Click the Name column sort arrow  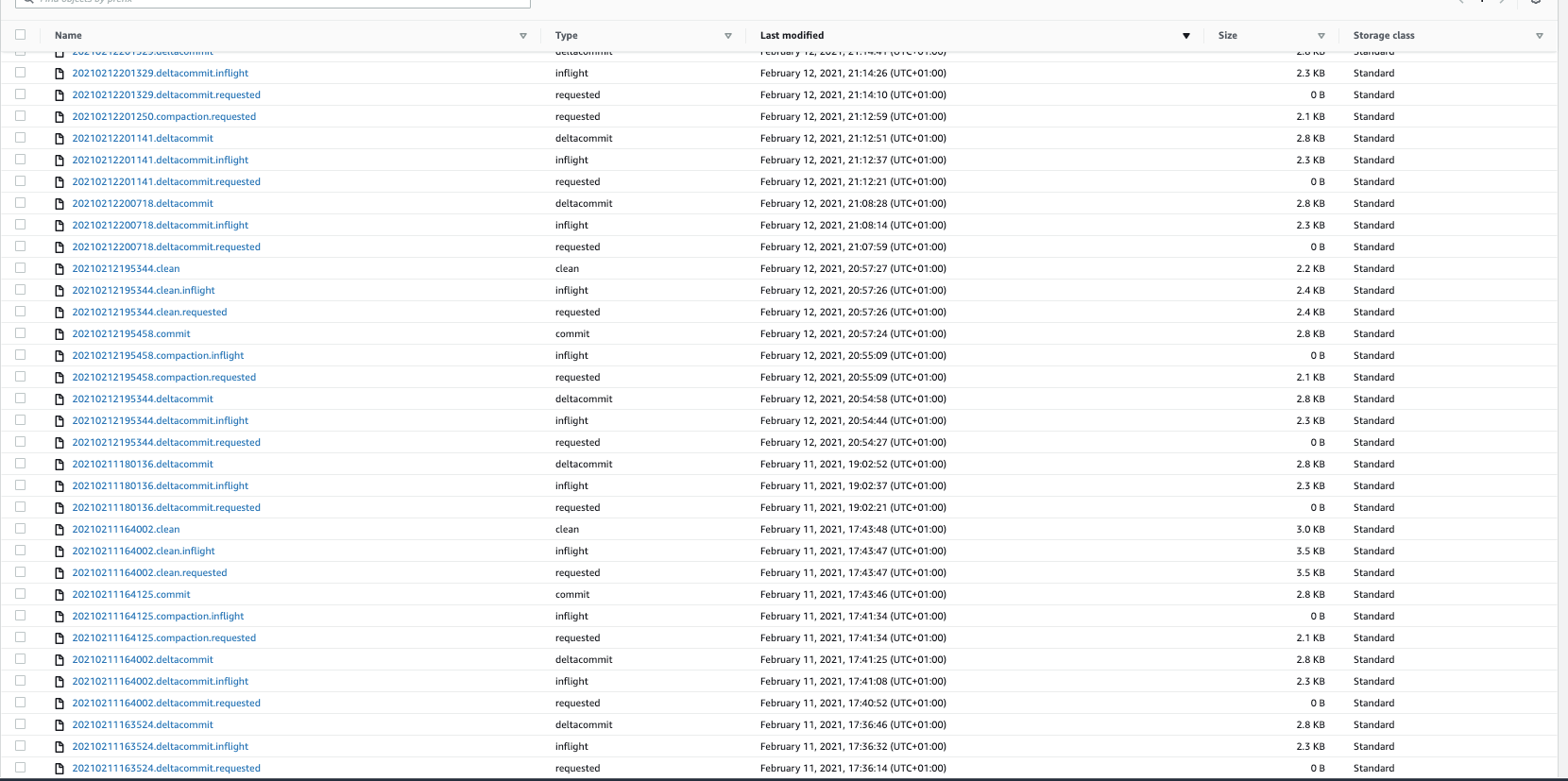tap(523, 36)
